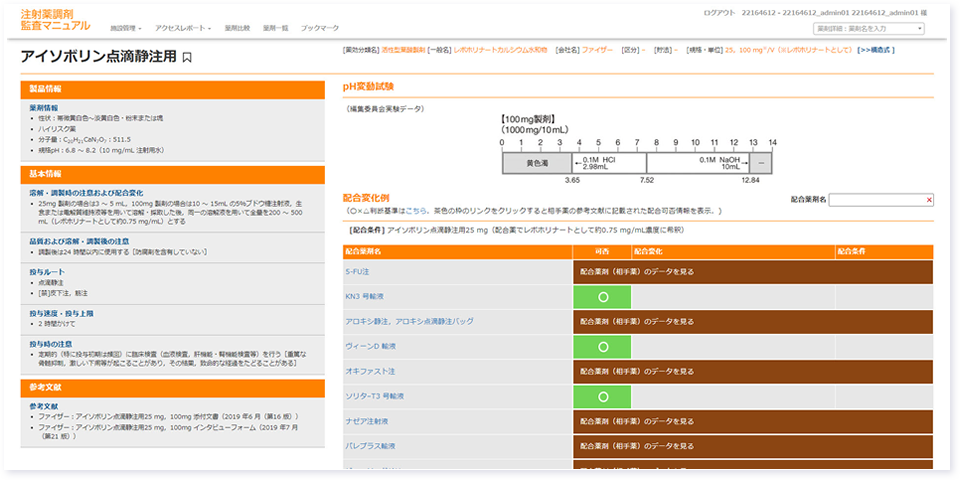Viewport: 960px width, 480px height.
Task: Click the green circle in the ソリタ-T3号輸液 row
Action: pyautogui.click(x=602, y=397)
